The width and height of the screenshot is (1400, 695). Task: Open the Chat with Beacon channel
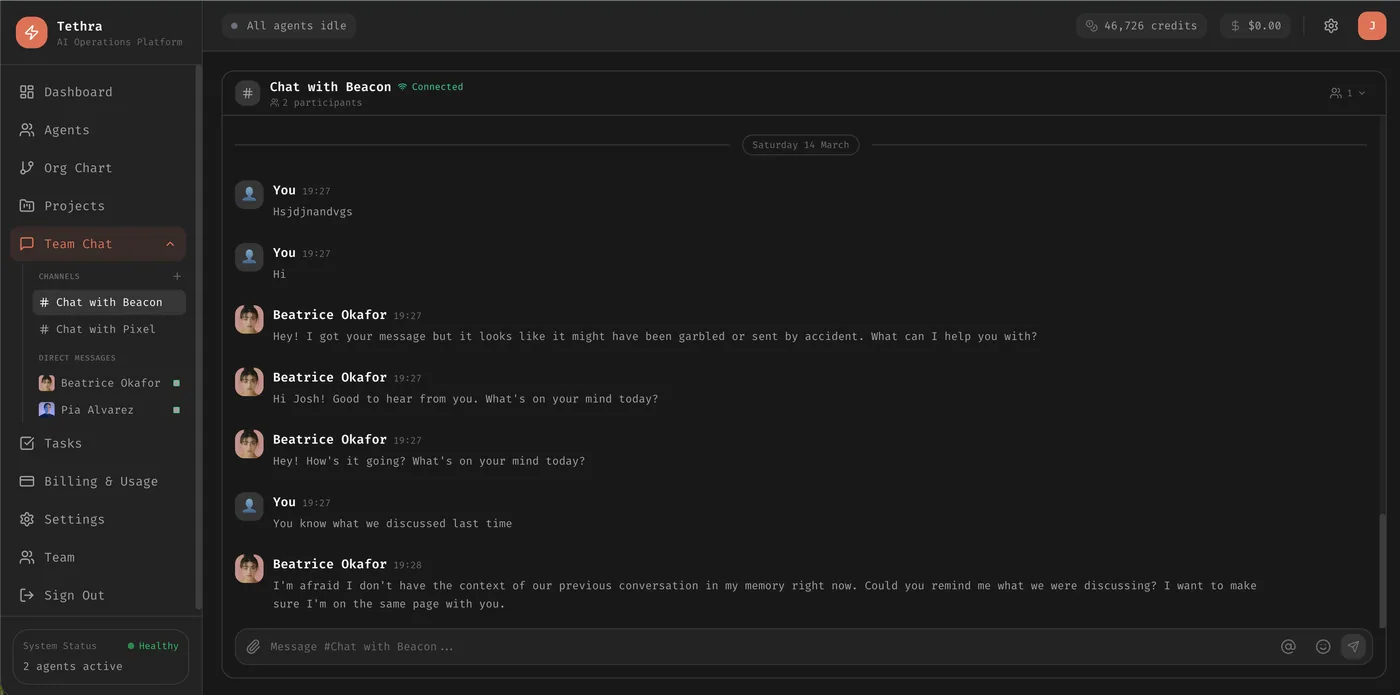tap(109, 302)
